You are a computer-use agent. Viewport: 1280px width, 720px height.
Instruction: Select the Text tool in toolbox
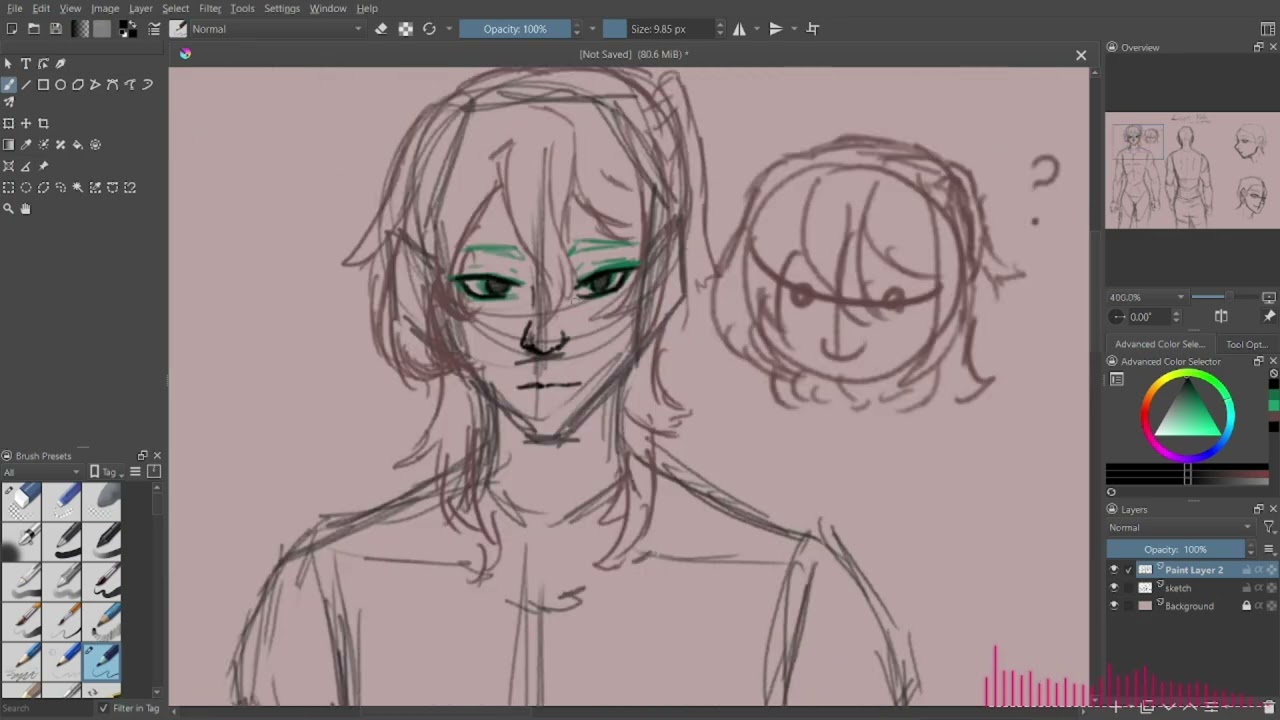[x=26, y=64]
